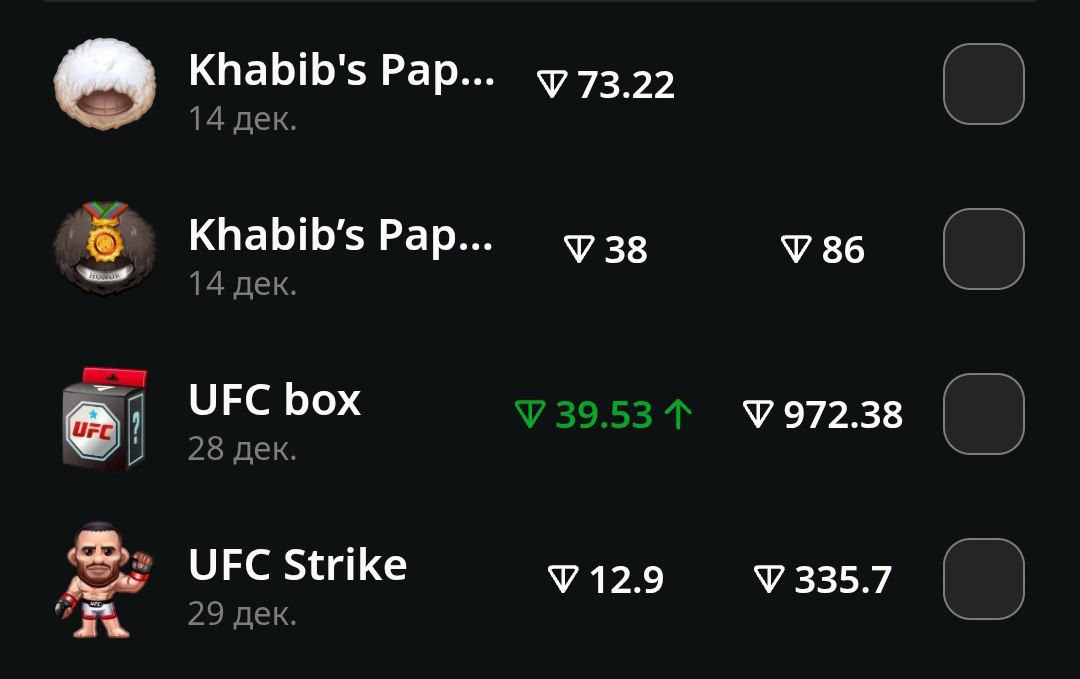Click the TON symbol beside 972.38
Viewport: 1080px width, 679px height.
pyautogui.click(x=758, y=415)
